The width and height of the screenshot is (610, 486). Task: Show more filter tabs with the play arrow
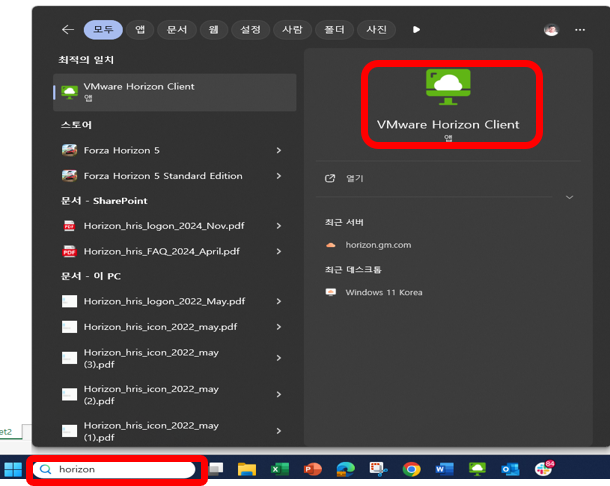(x=416, y=30)
